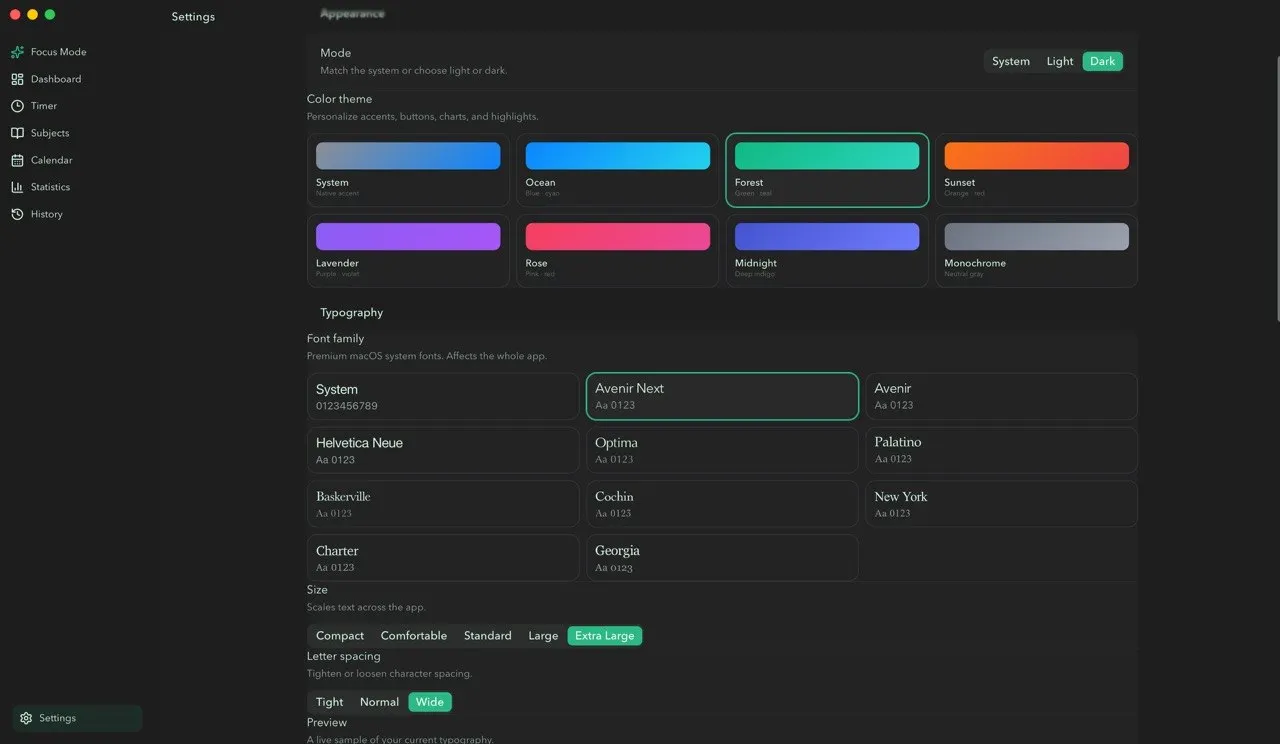Select the Baskerville font
The height and width of the screenshot is (744, 1280).
[443, 504]
